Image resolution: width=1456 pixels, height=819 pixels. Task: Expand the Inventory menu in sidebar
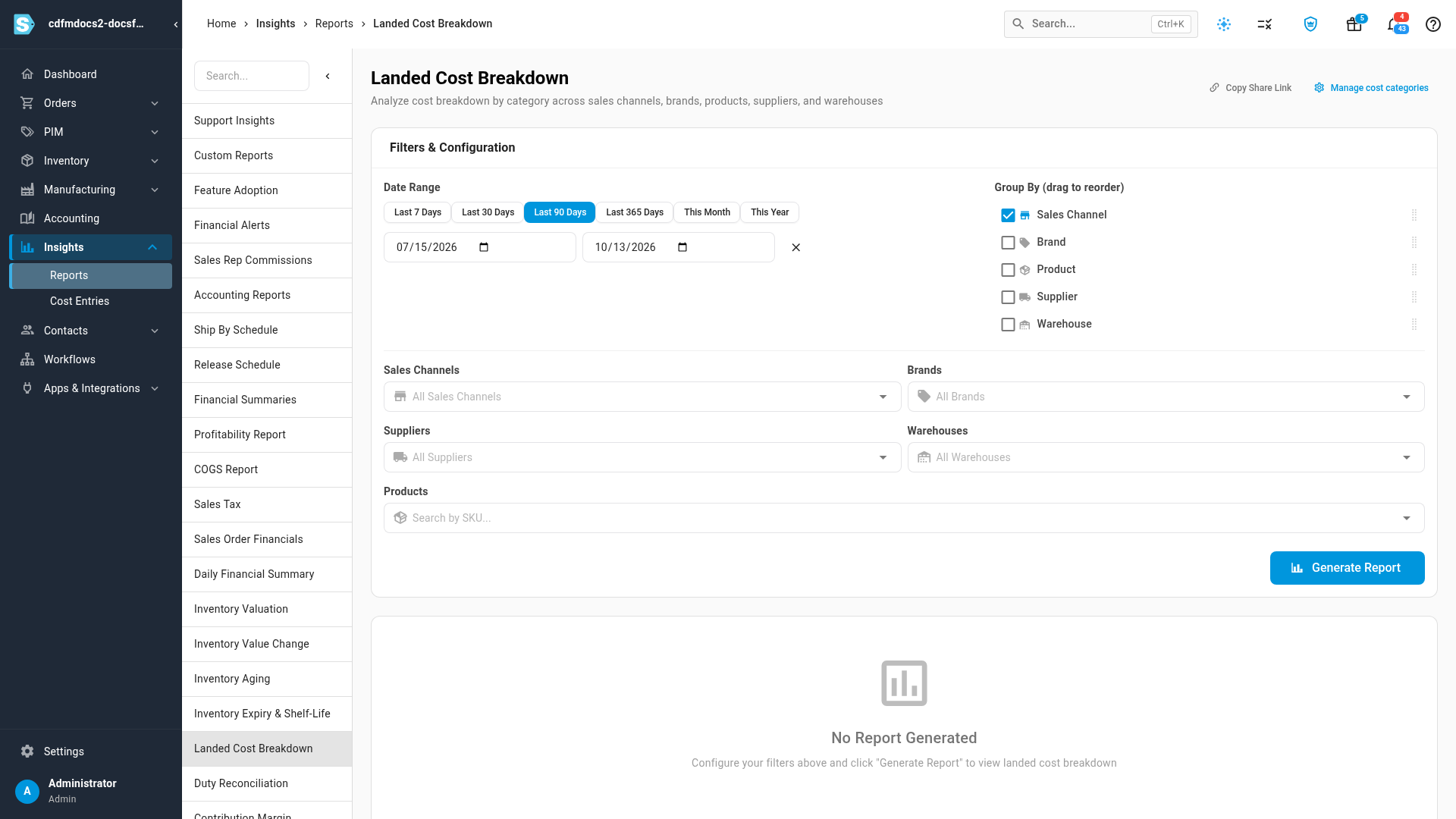[90, 161]
